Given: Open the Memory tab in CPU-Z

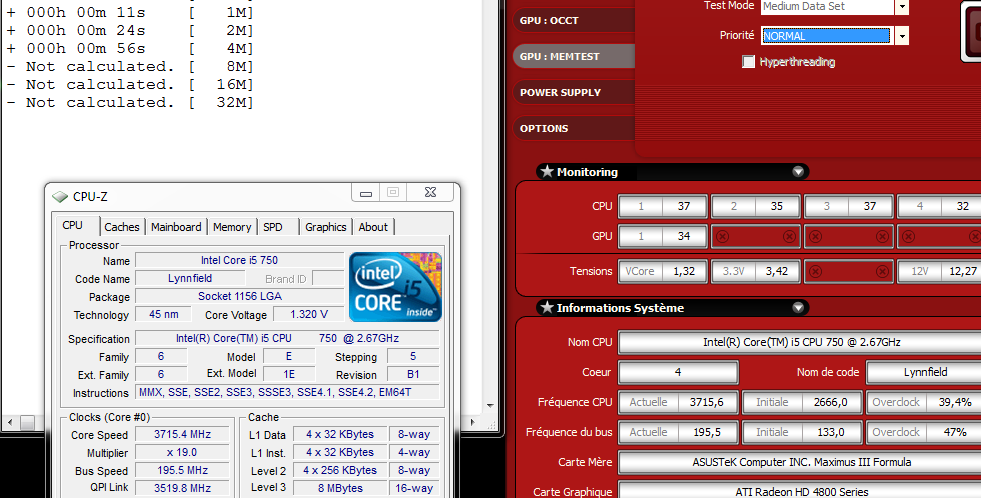Looking at the screenshot, I should [231, 227].
